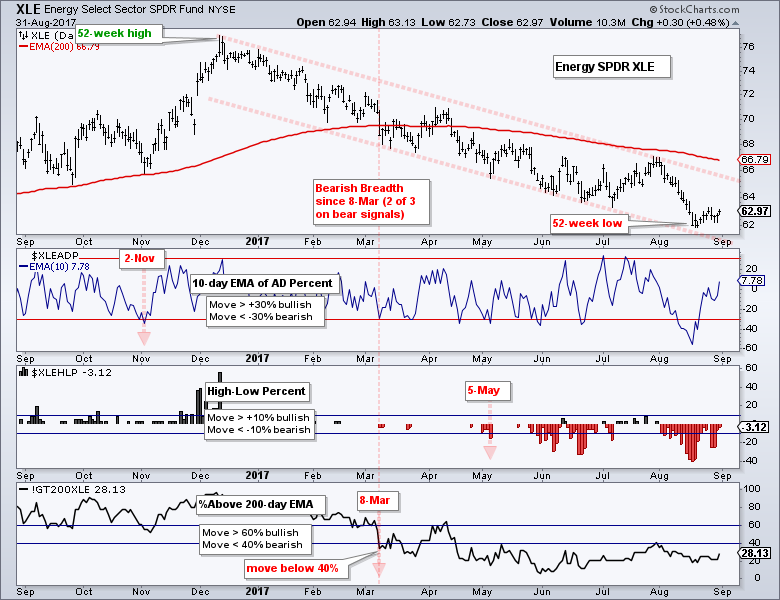Click the !GT200XLE 28.13 legend
This screenshot has width=780, height=600.
point(72,490)
